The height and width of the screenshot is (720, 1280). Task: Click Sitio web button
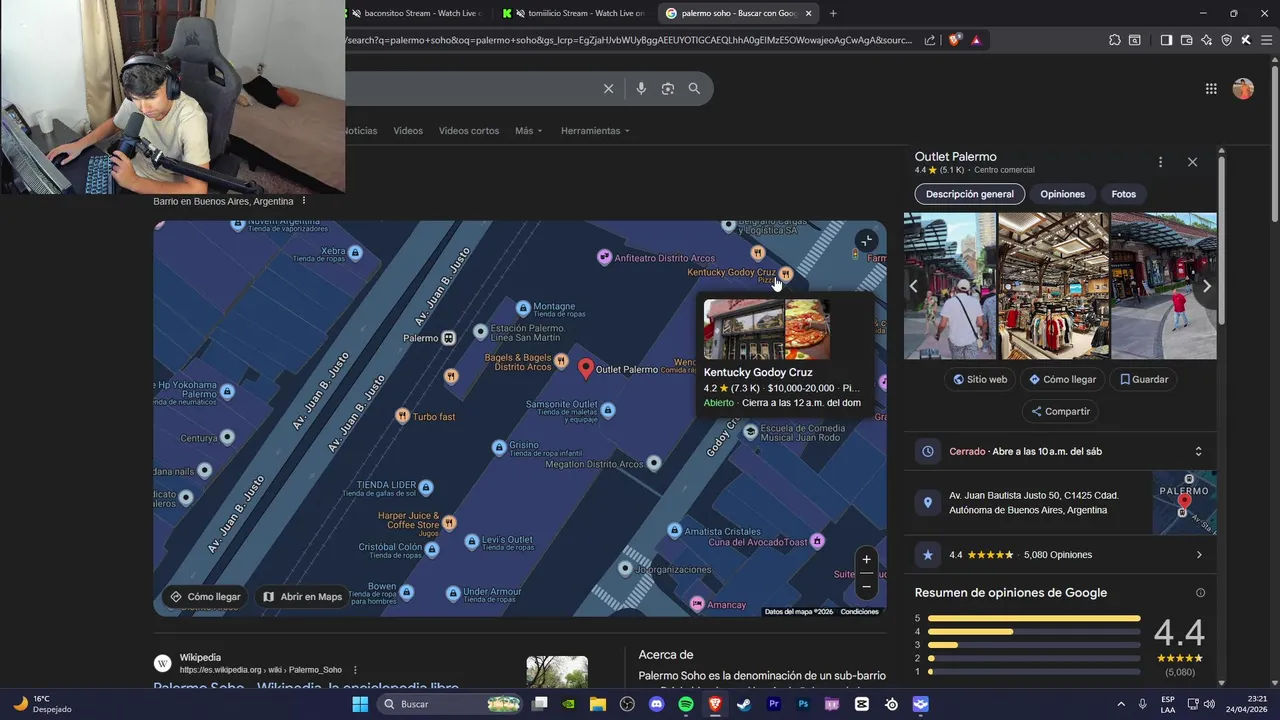click(x=980, y=380)
